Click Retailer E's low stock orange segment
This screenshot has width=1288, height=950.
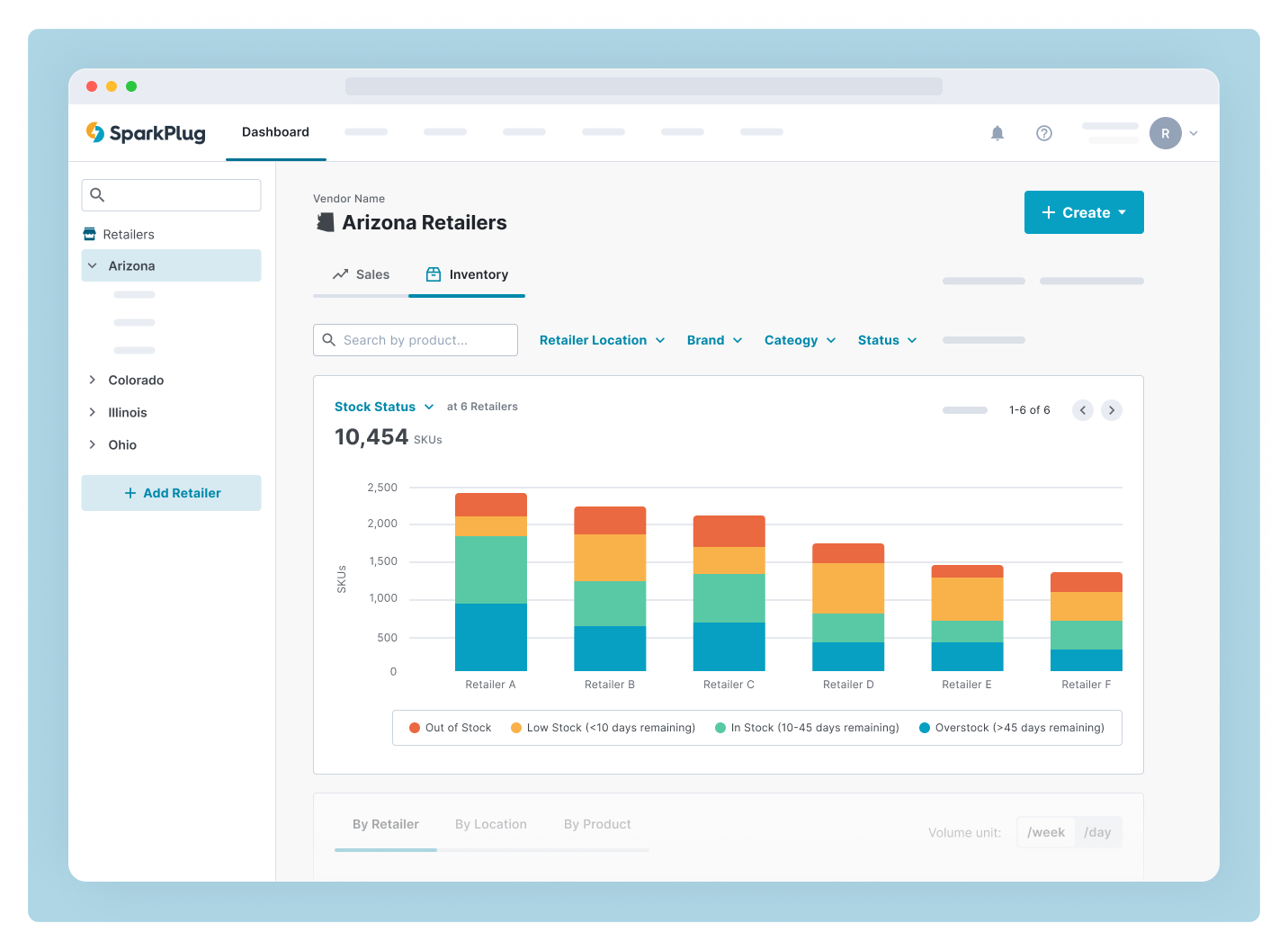[967, 599]
